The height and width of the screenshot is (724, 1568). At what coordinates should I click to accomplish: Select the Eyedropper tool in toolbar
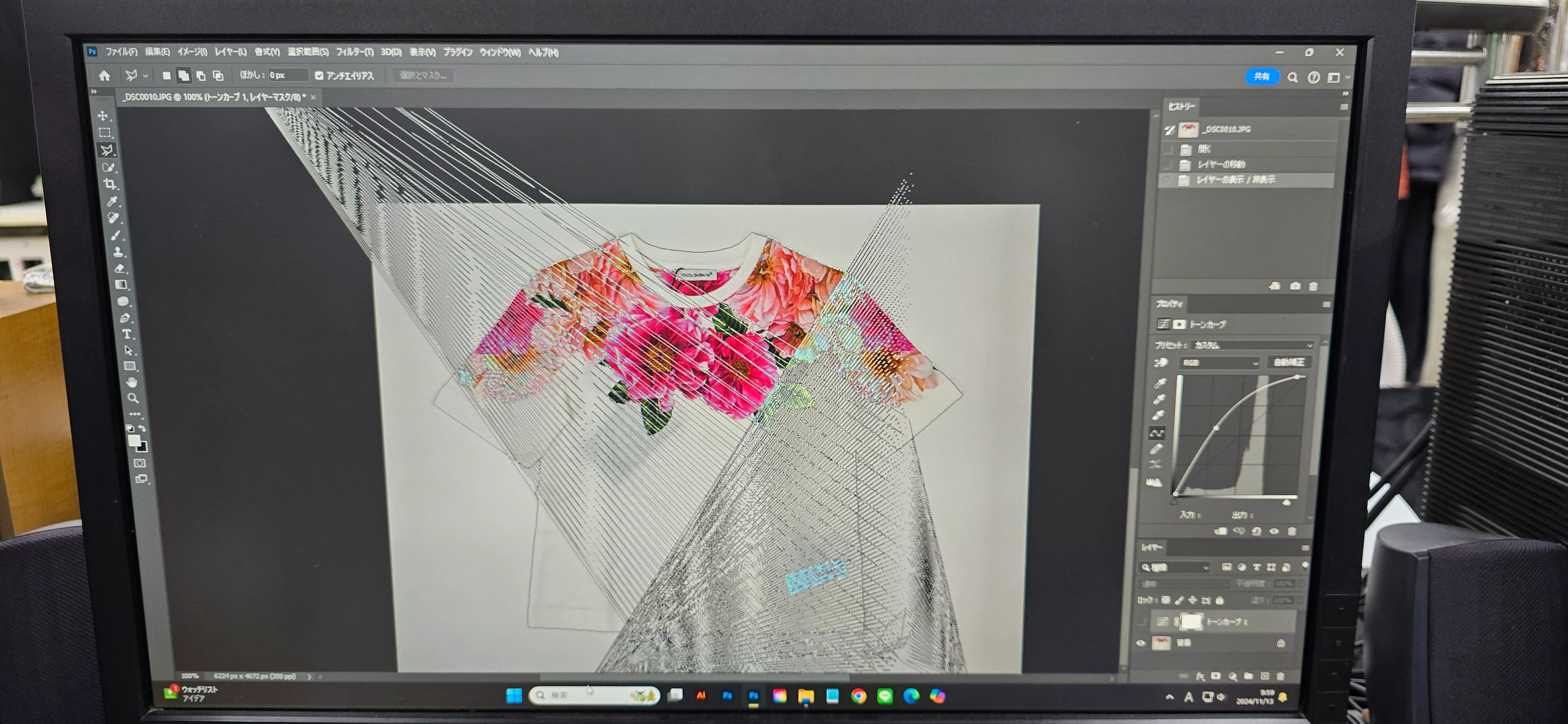click(x=112, y=201)
